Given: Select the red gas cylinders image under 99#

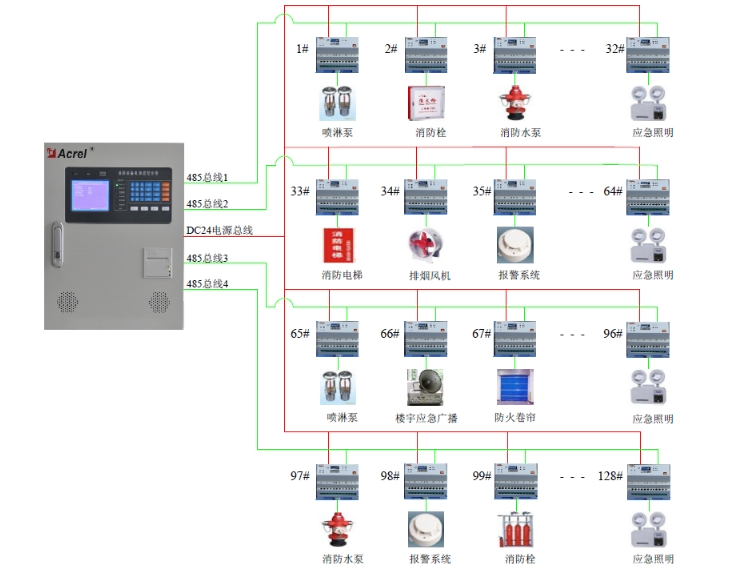Looking at the screenshot, I should click(x=515, y=529).
